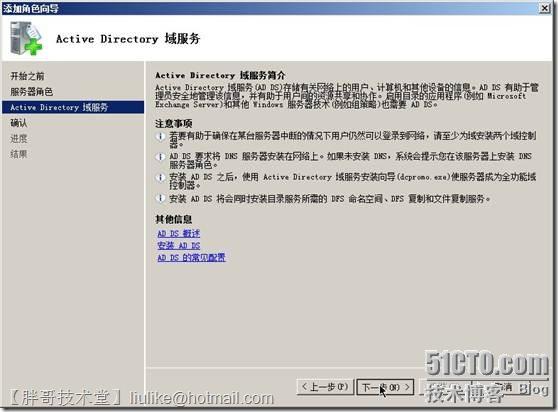This screenshot has height=412, width=558.
Task: Go back with 上一步(P) button
Action: point(325,387)
